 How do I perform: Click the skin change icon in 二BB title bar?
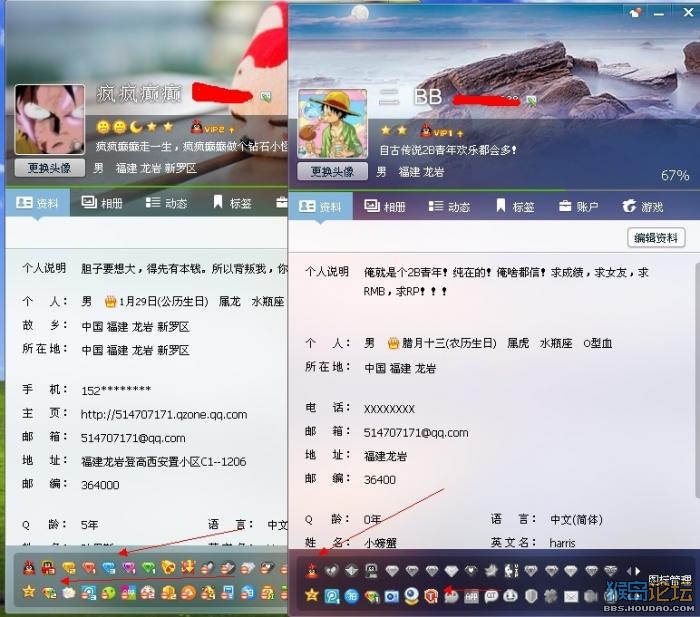635,13
